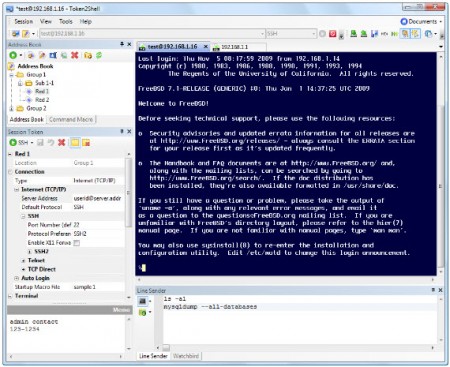Click the red stop icon in main toolbar

[332, 34]
